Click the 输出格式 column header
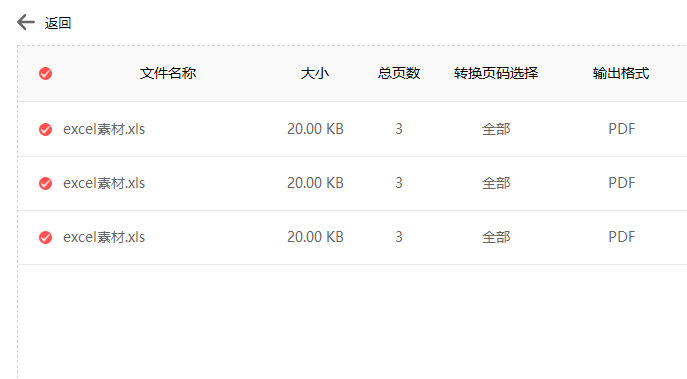This screenshot has width=687, height=379. [x=621, y=73]
